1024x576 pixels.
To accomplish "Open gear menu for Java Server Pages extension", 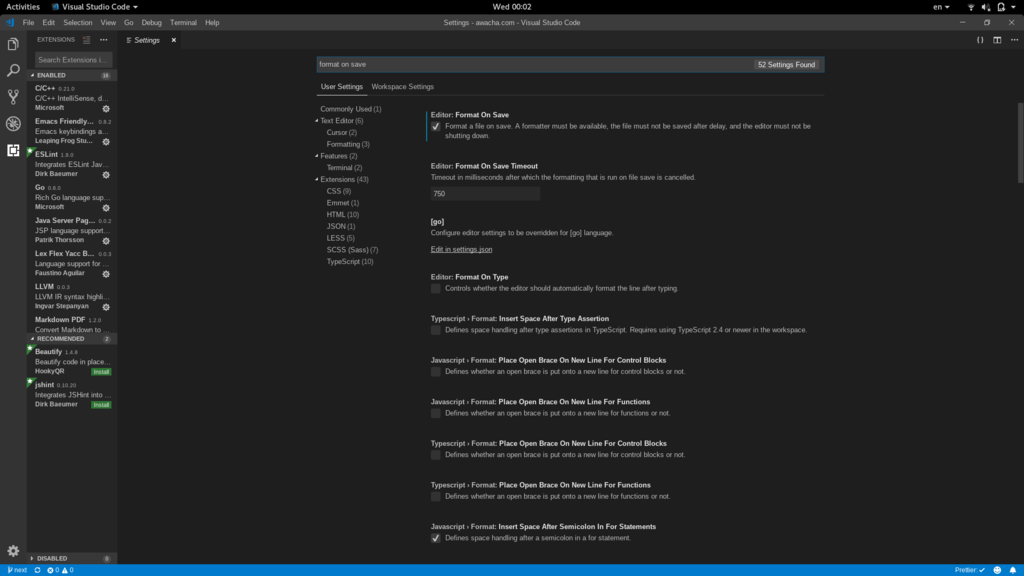I will click(x=106, y=240).
